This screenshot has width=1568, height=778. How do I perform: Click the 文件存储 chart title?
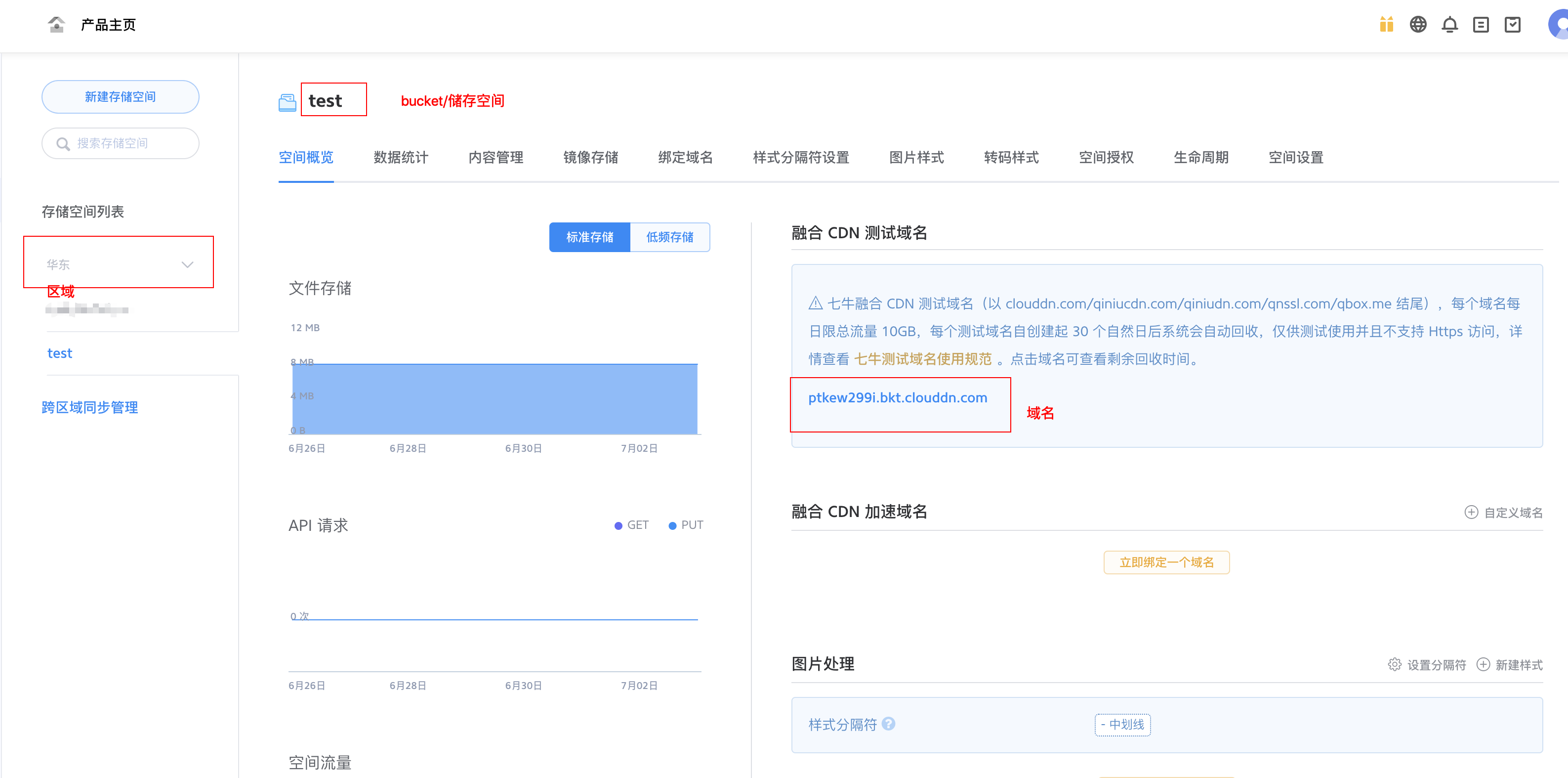tap(320, 288)
